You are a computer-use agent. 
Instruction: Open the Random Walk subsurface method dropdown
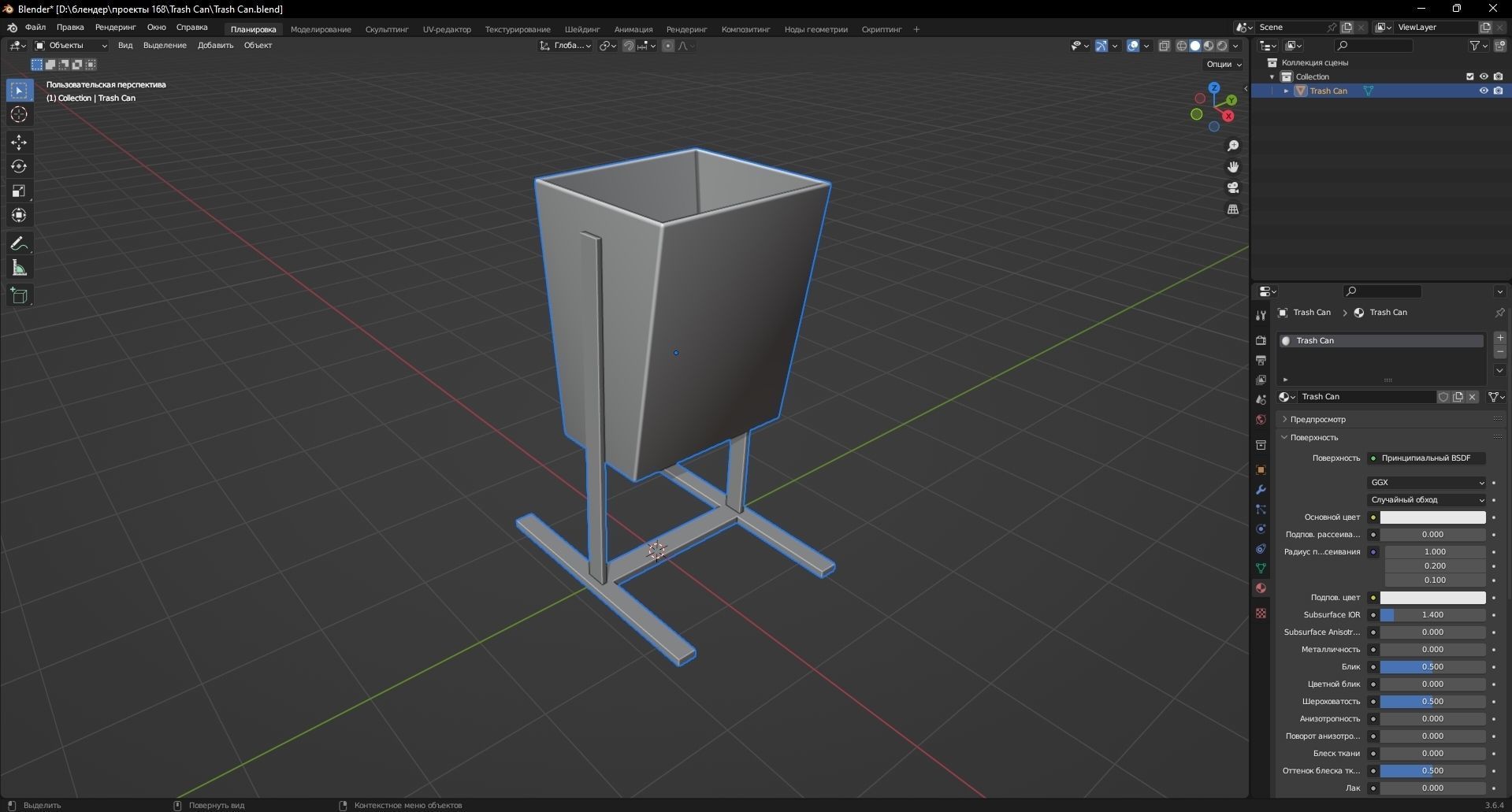point(1427,499)
